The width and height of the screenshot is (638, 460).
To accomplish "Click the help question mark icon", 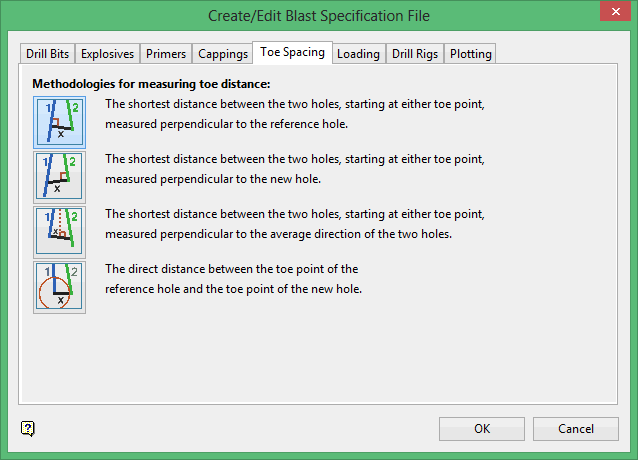I will click(28, 429).
